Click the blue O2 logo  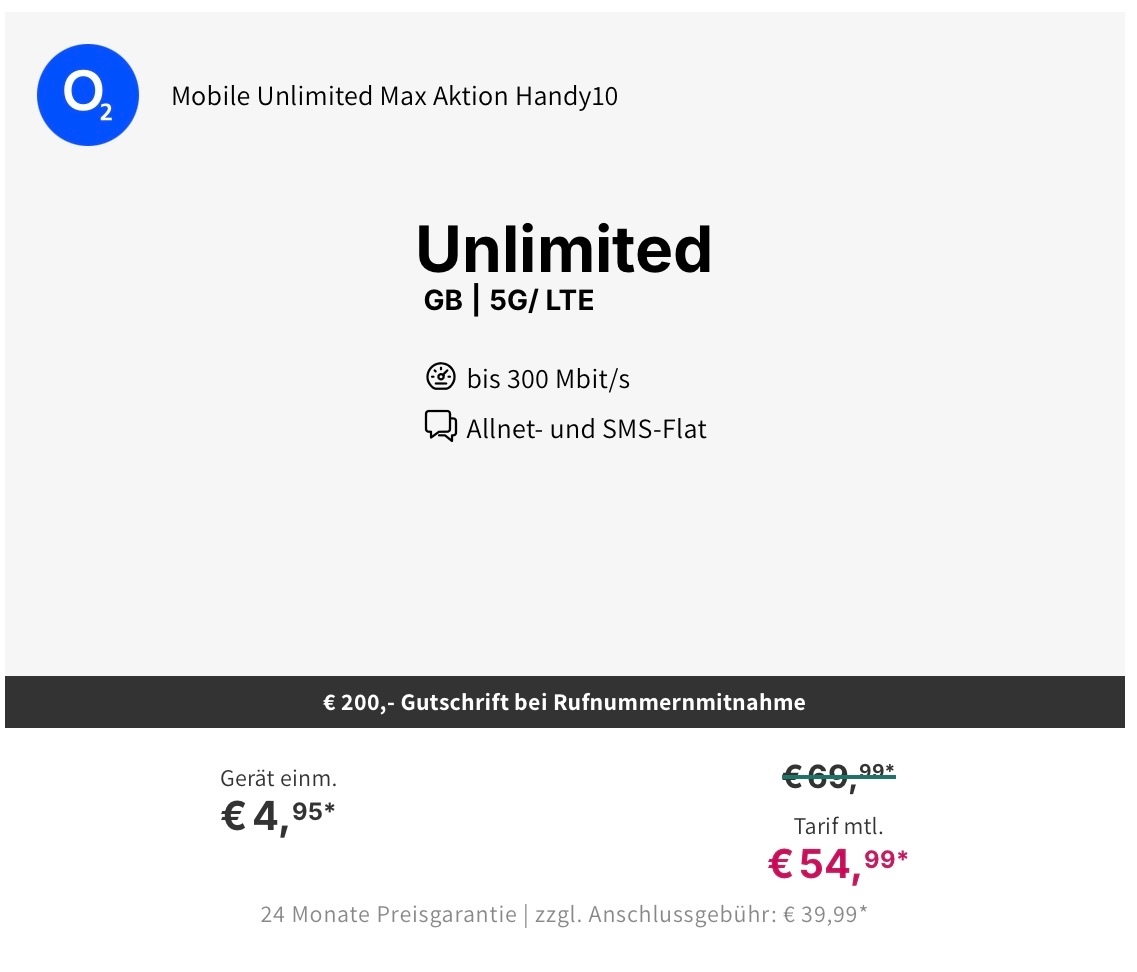click(88, 95)
